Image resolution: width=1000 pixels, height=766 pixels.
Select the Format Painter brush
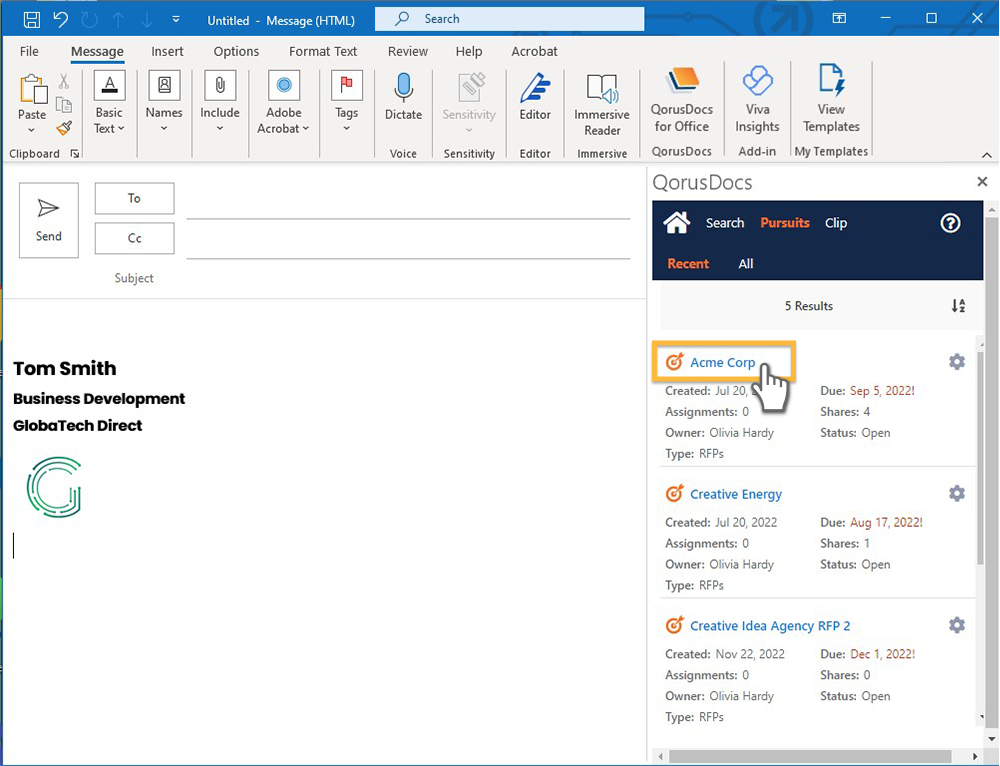[x=64, y=128]
